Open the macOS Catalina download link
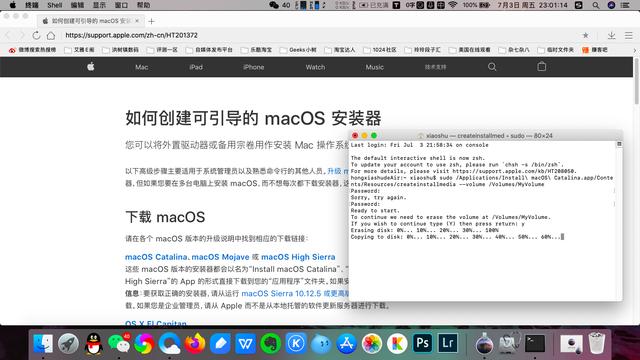This screenshot has width=640, height=360. tap(156, 257)
